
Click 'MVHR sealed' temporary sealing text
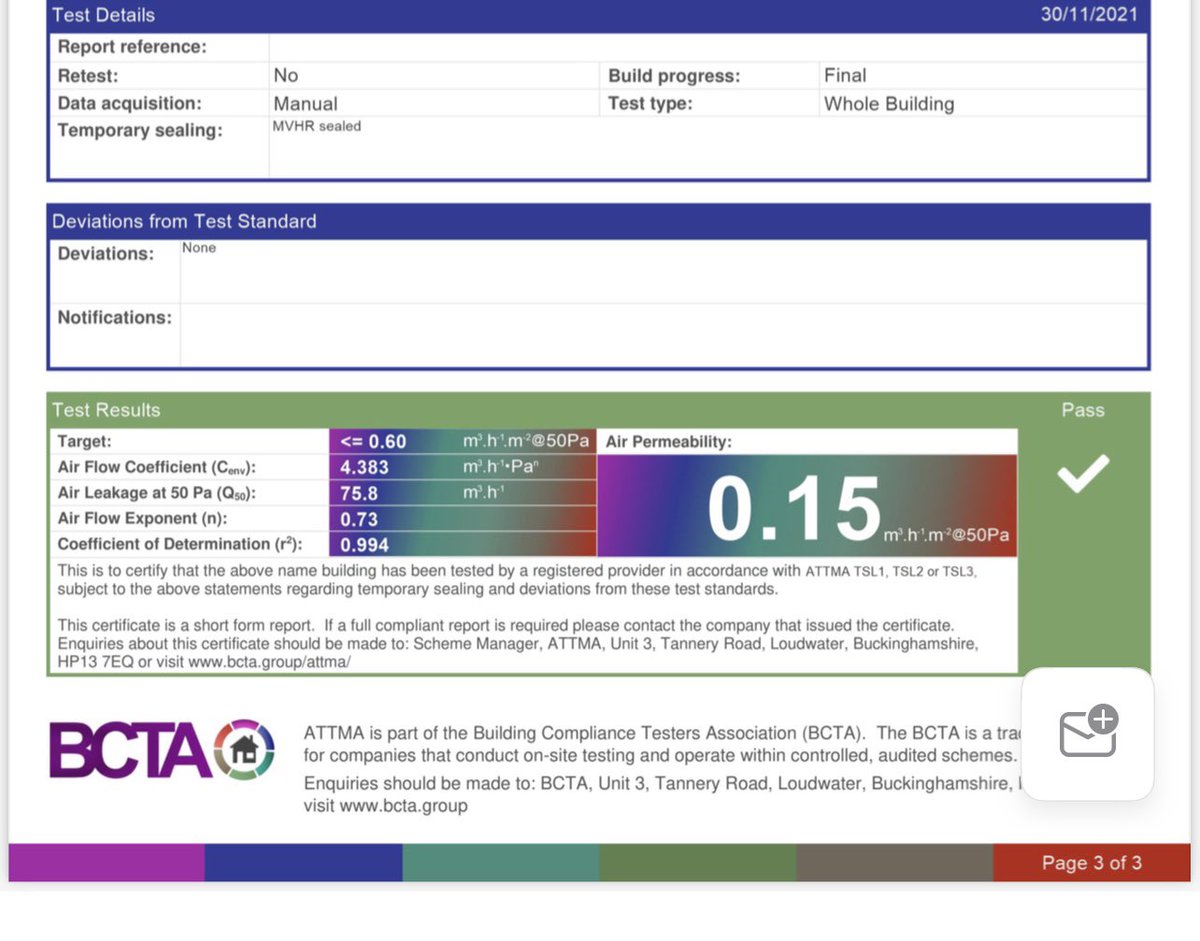point(316,126)
